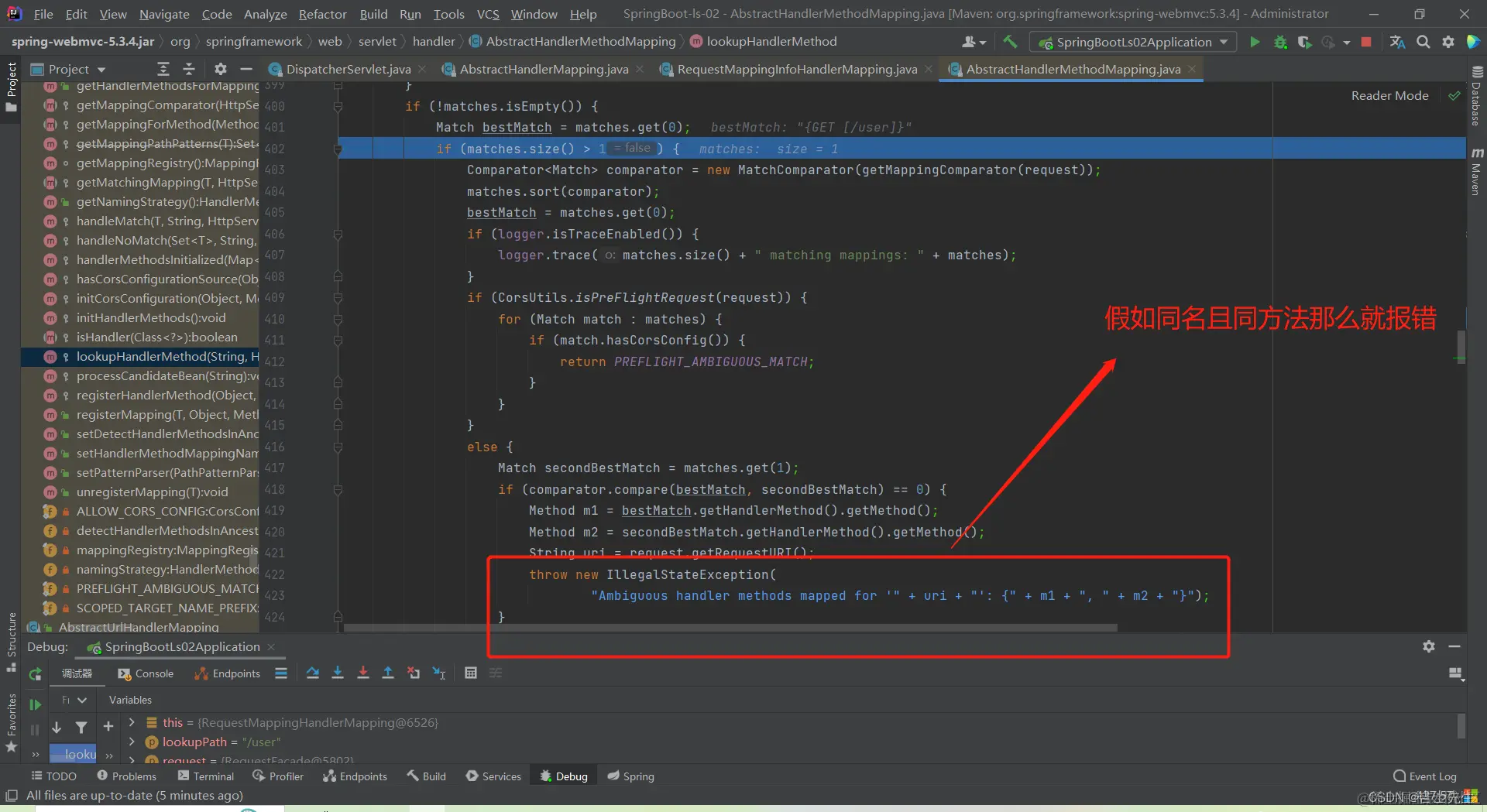Run with Coverage from the main toolbar

[x=1304, y=42]
